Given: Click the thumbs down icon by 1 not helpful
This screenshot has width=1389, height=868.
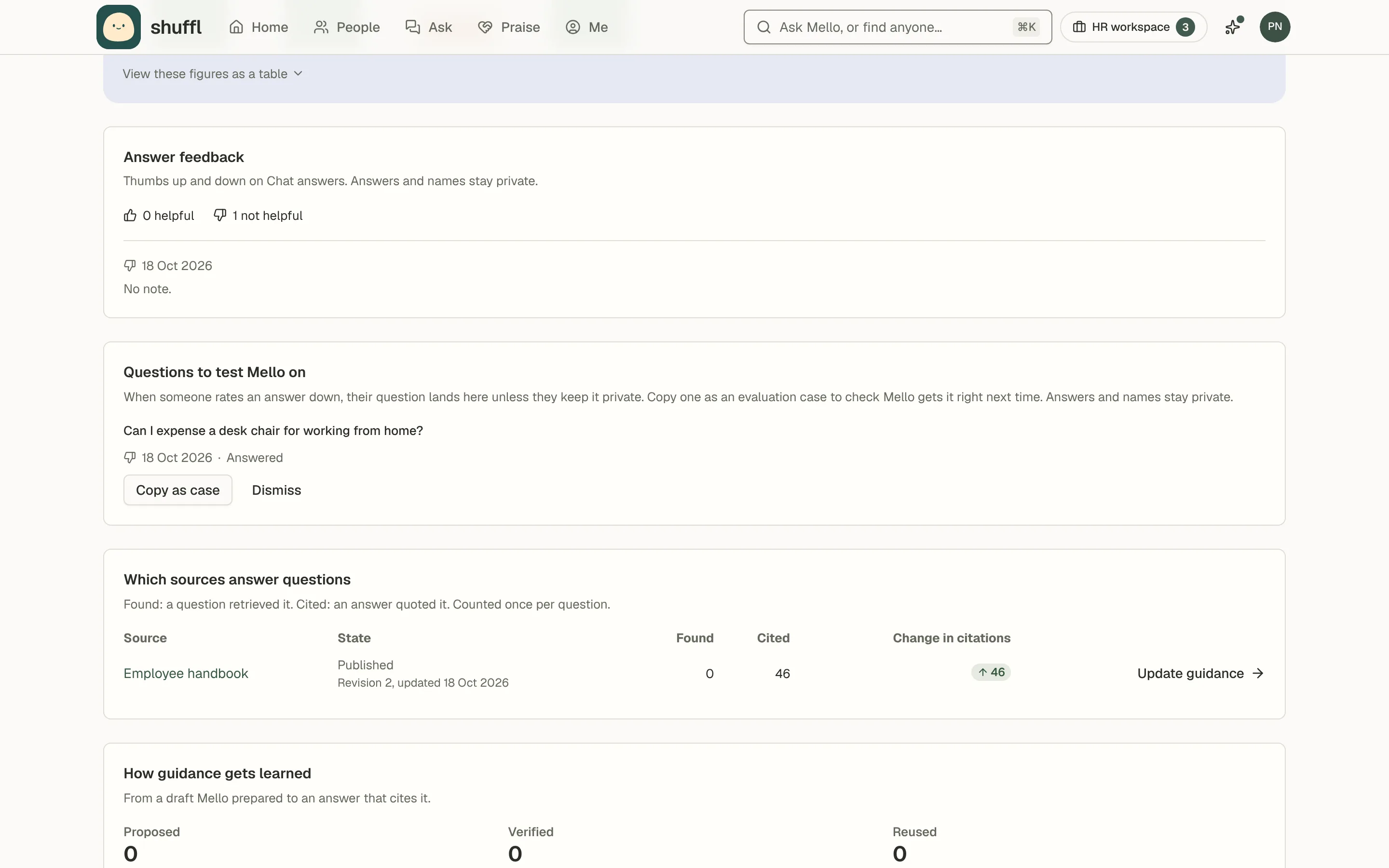Looking at the screenshot, I should coord(220,215).
